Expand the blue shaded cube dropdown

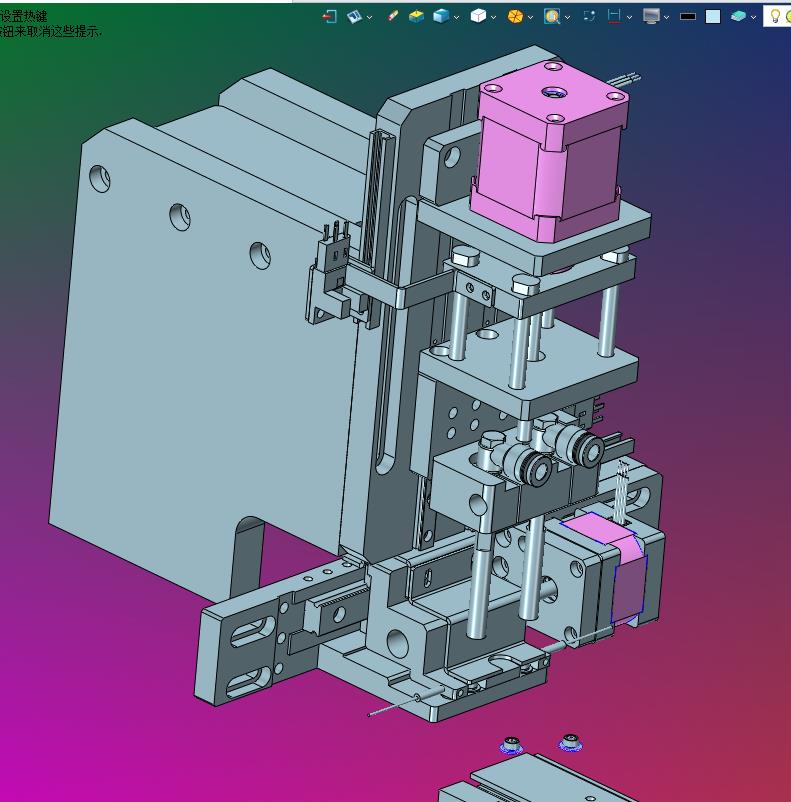[456, 17]
